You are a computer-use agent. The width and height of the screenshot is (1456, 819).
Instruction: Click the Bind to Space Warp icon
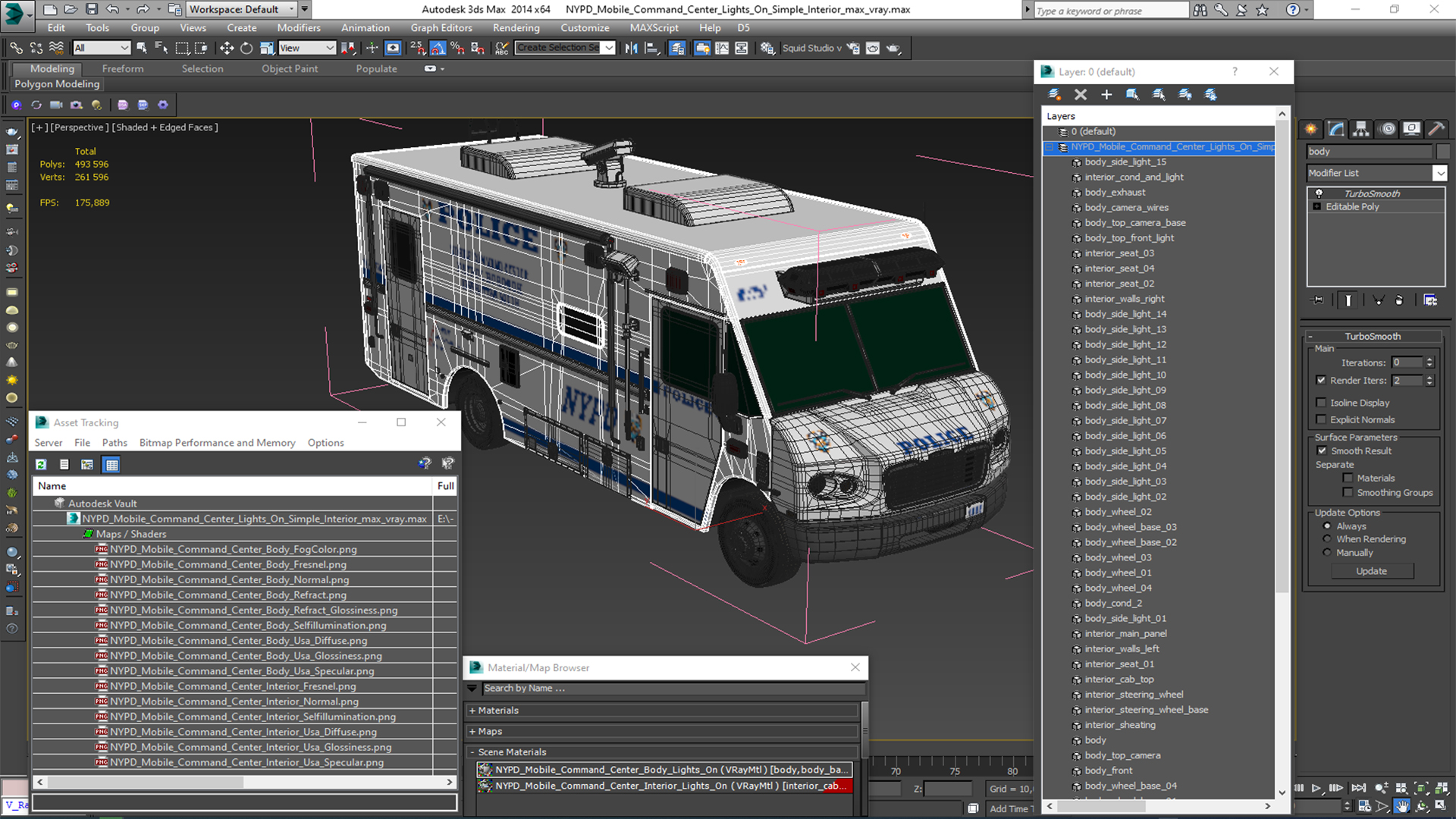[x=56, y=48]
